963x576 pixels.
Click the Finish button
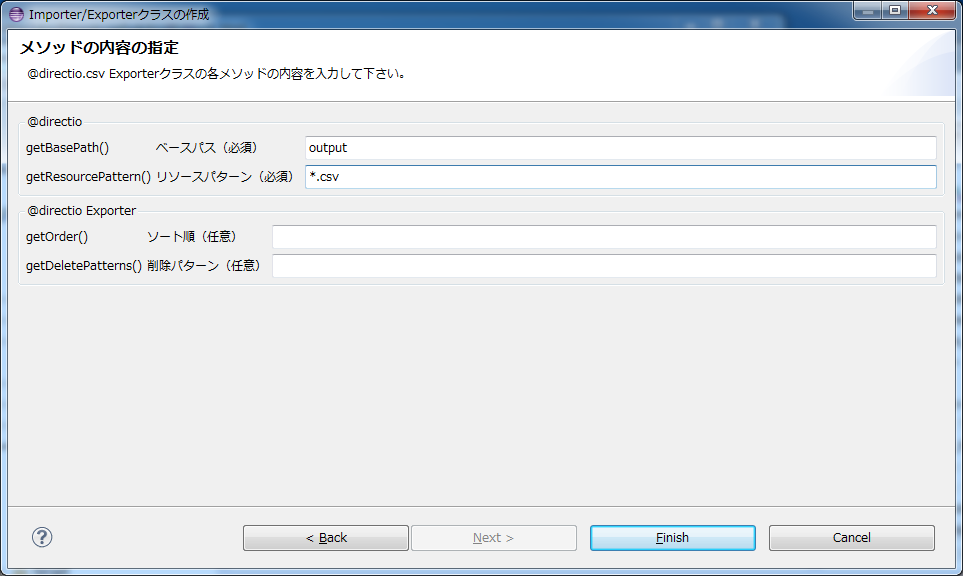[673, 538]
